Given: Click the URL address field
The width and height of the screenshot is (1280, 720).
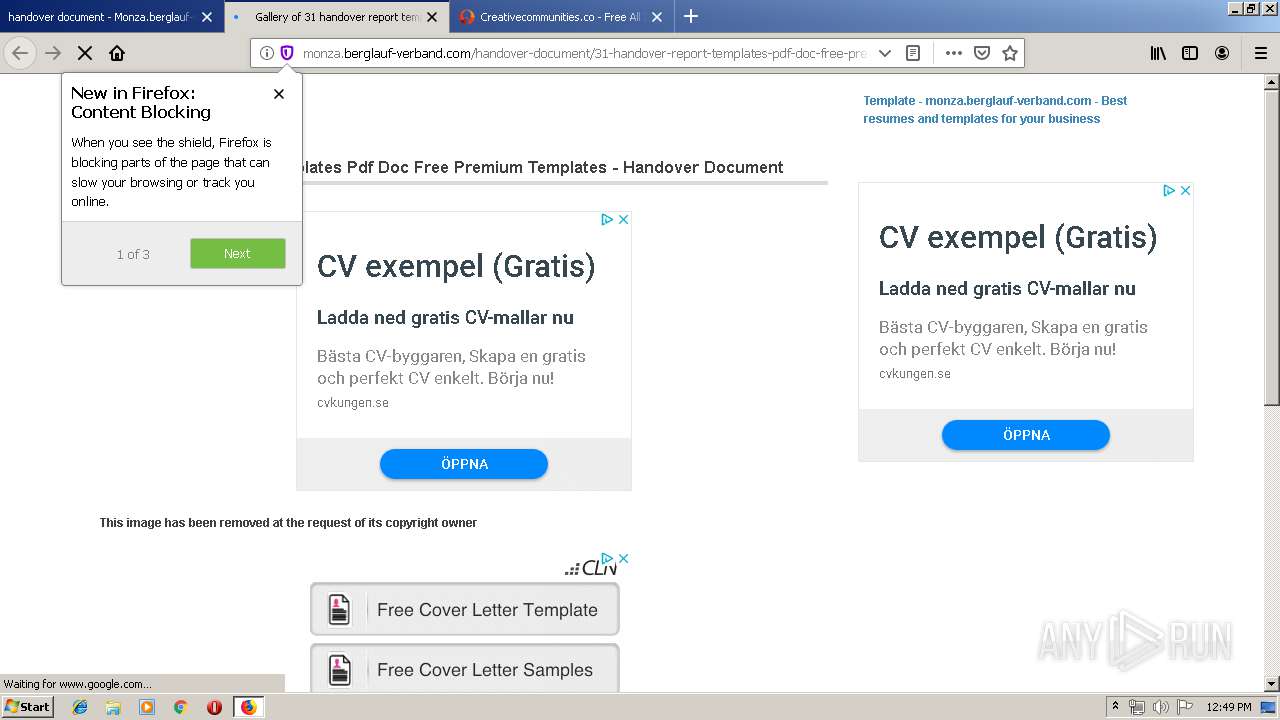Looking at the screenshot, I should pyautogui.click(x=585, y=53).
